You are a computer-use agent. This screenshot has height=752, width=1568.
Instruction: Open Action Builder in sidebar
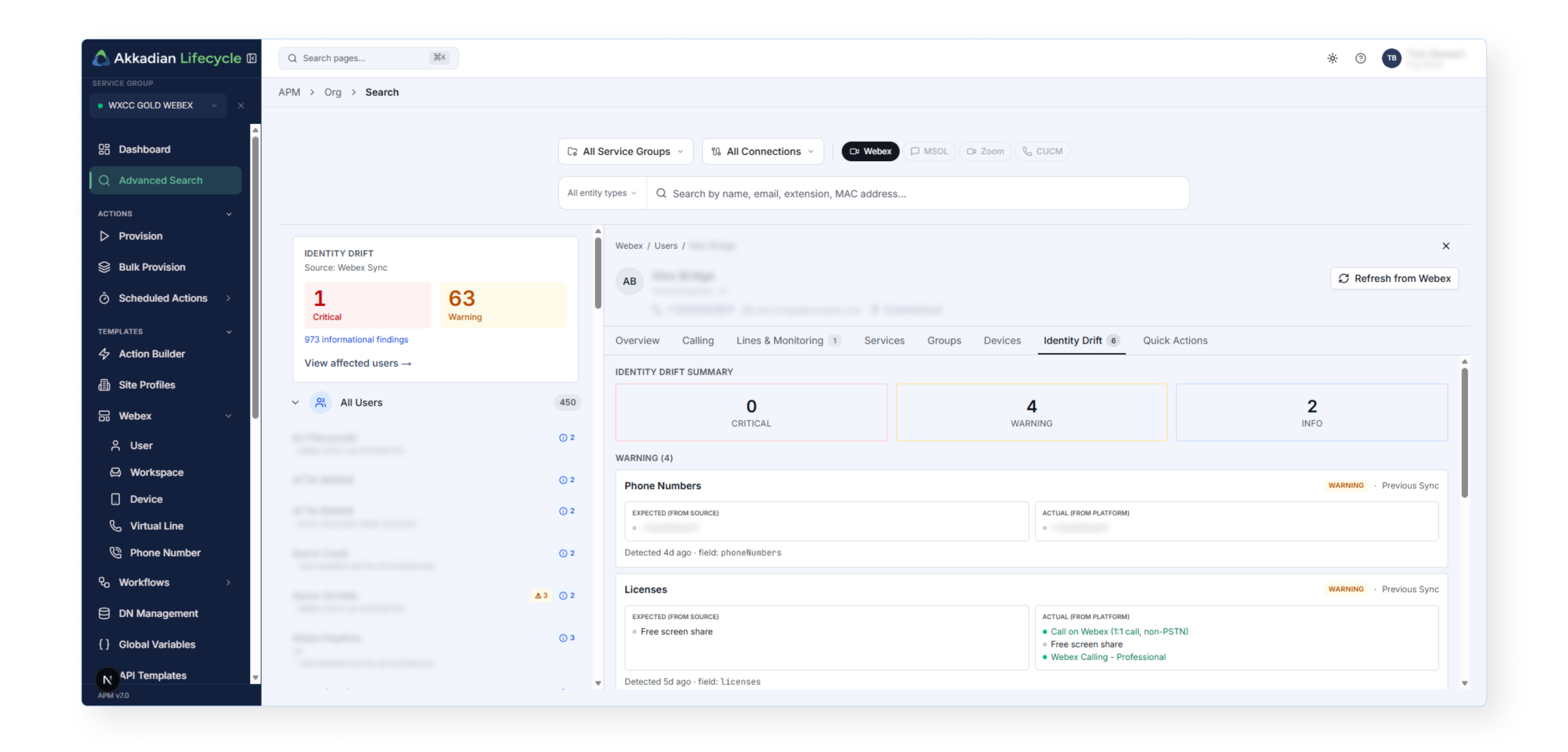tap(165, 354)
